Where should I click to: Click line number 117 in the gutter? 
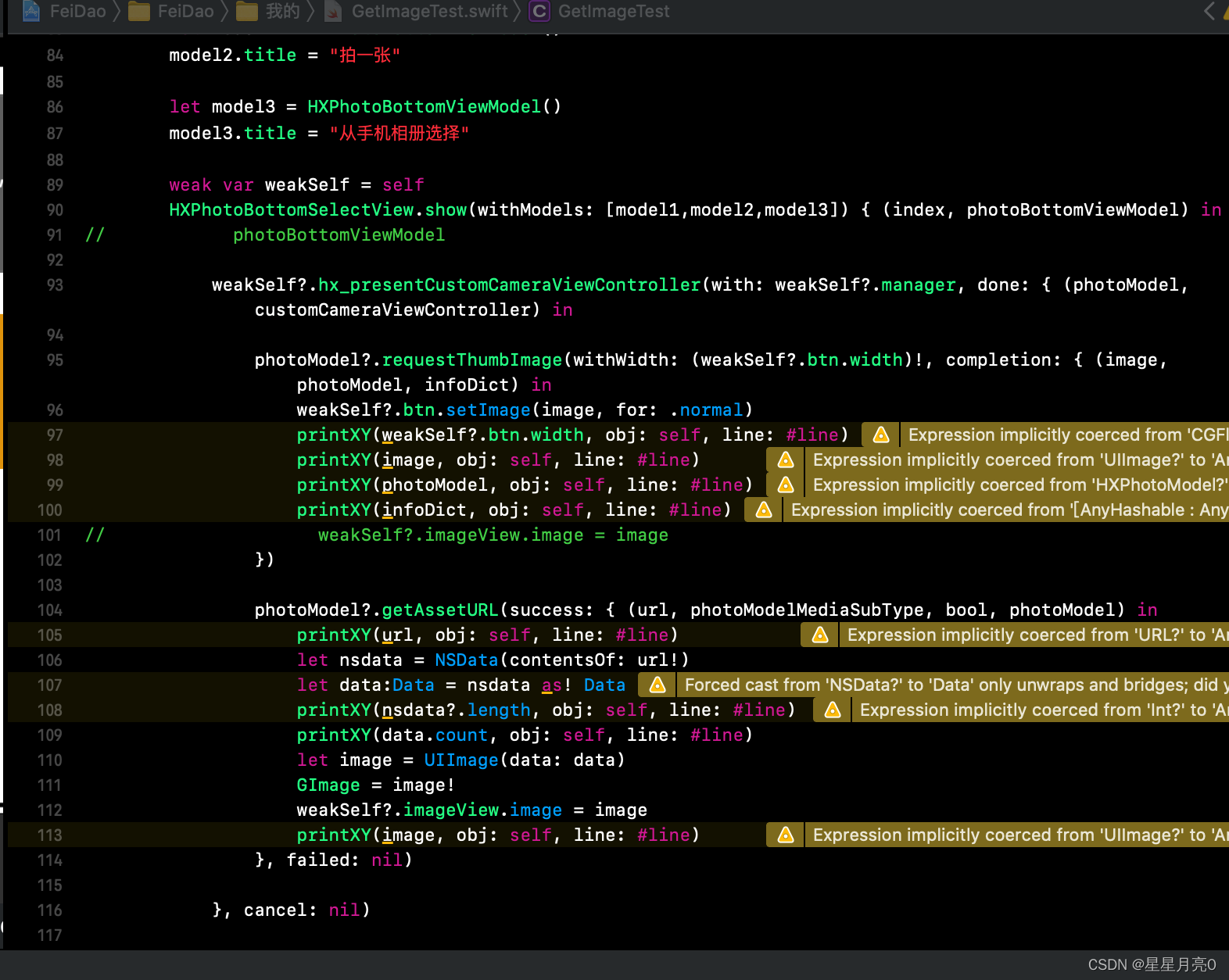49,935
